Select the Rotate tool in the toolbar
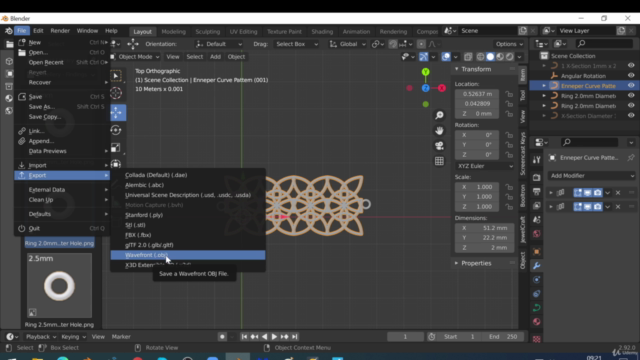640x360 pixels. tap(116, 130)
